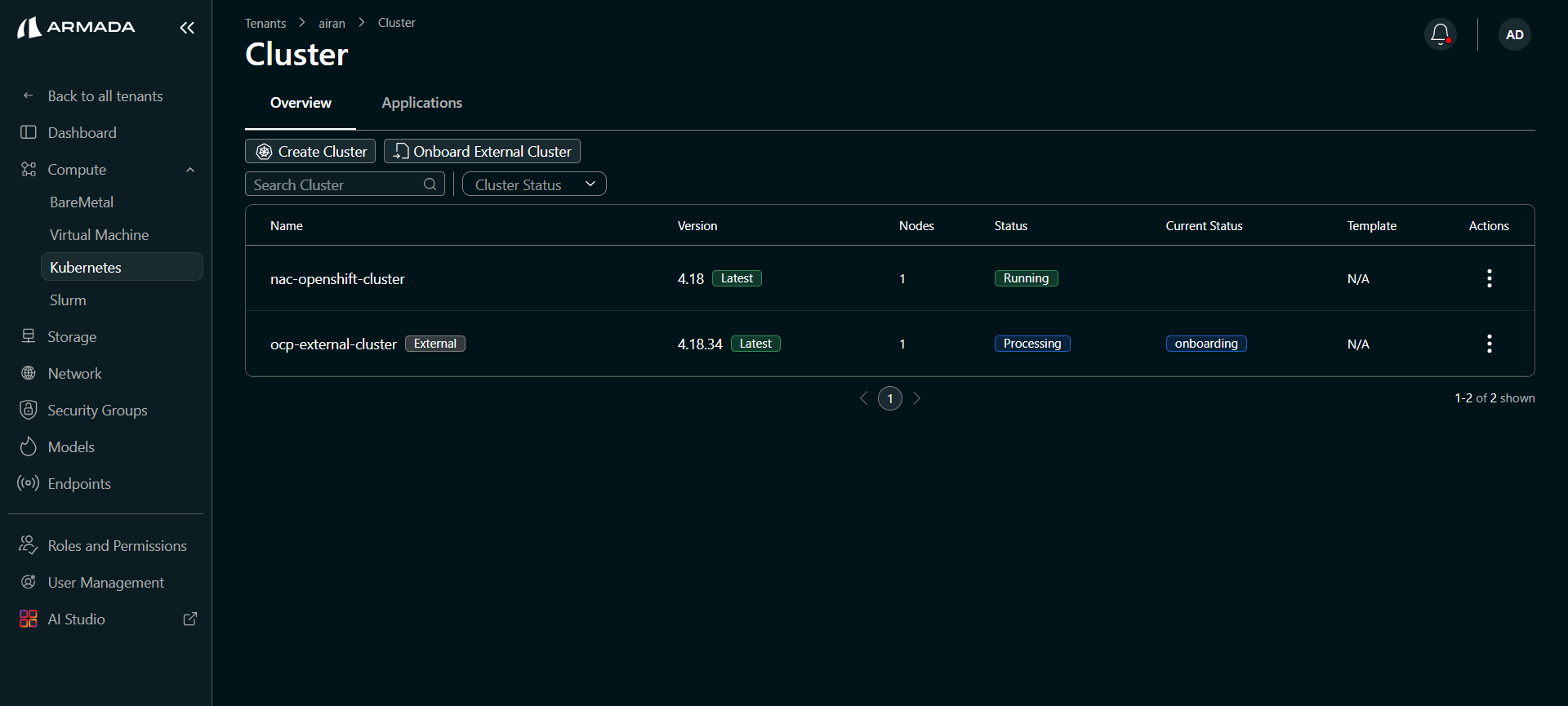Go to next page arrow
1568x706 pixels.
point(916,398)
